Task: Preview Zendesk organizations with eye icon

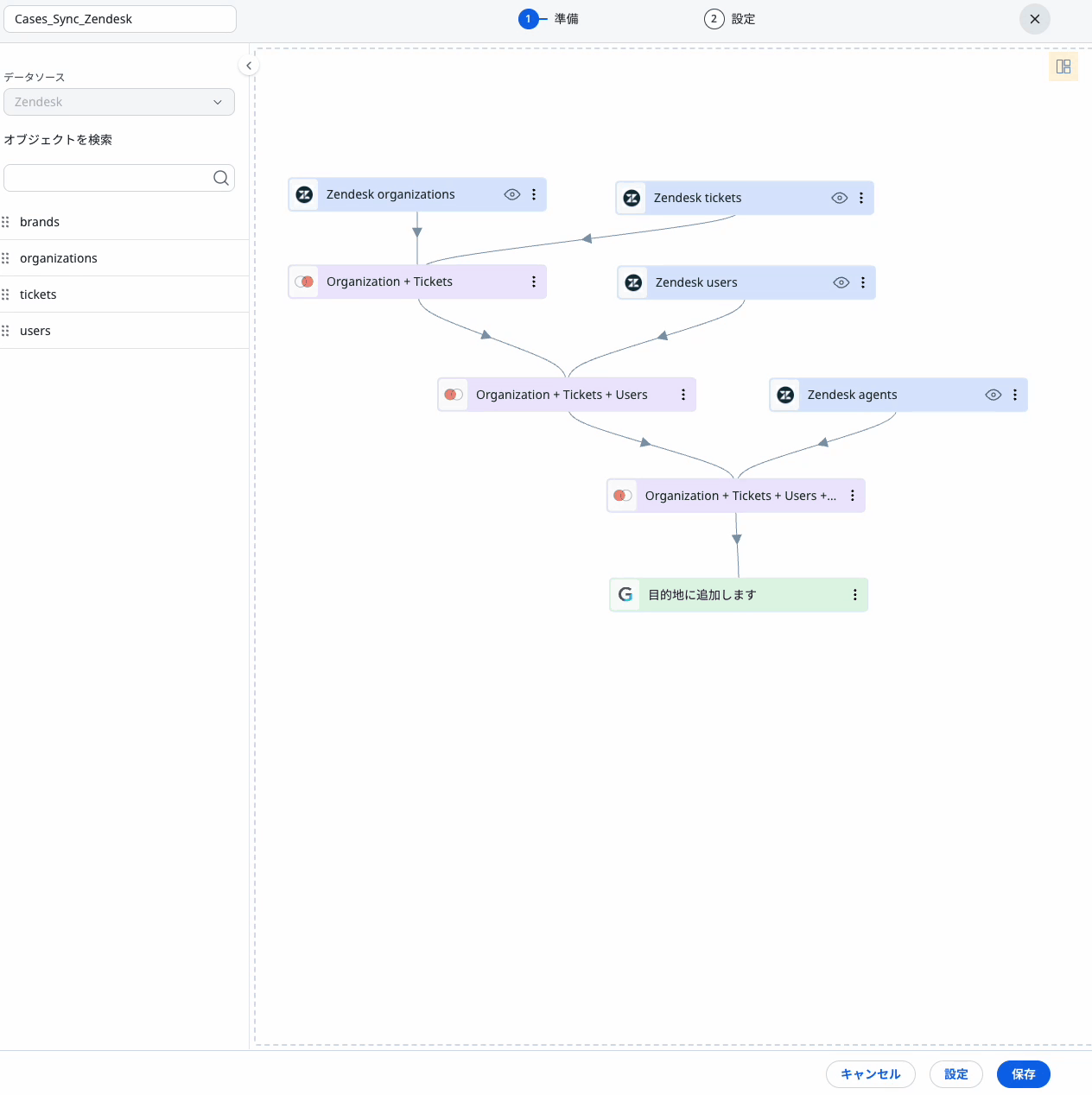Action: pyautogui.click(x=512, y=194)
